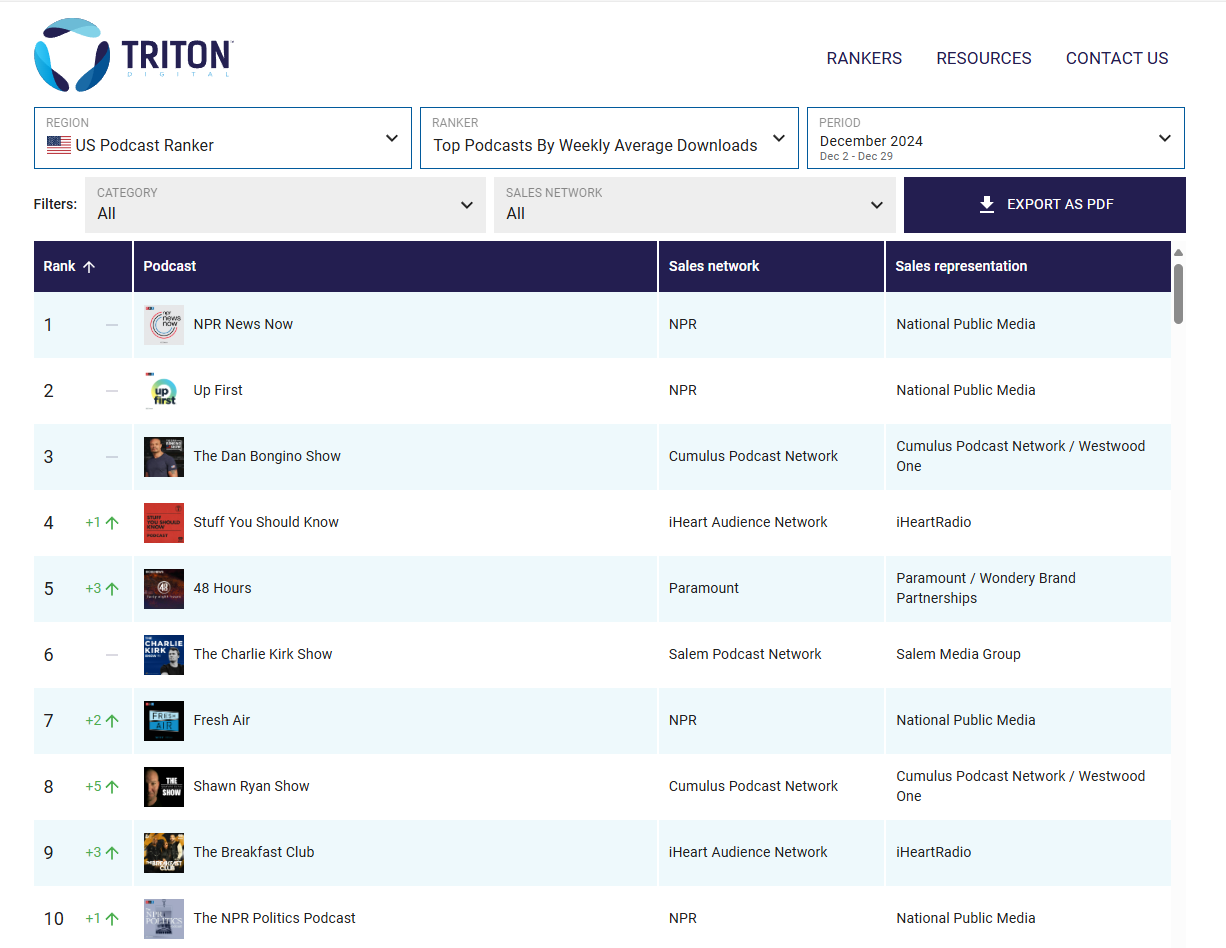The image size is (1226, 948).
Task: Select The NPR Politics Podcast title
Action: click(275, 918)
